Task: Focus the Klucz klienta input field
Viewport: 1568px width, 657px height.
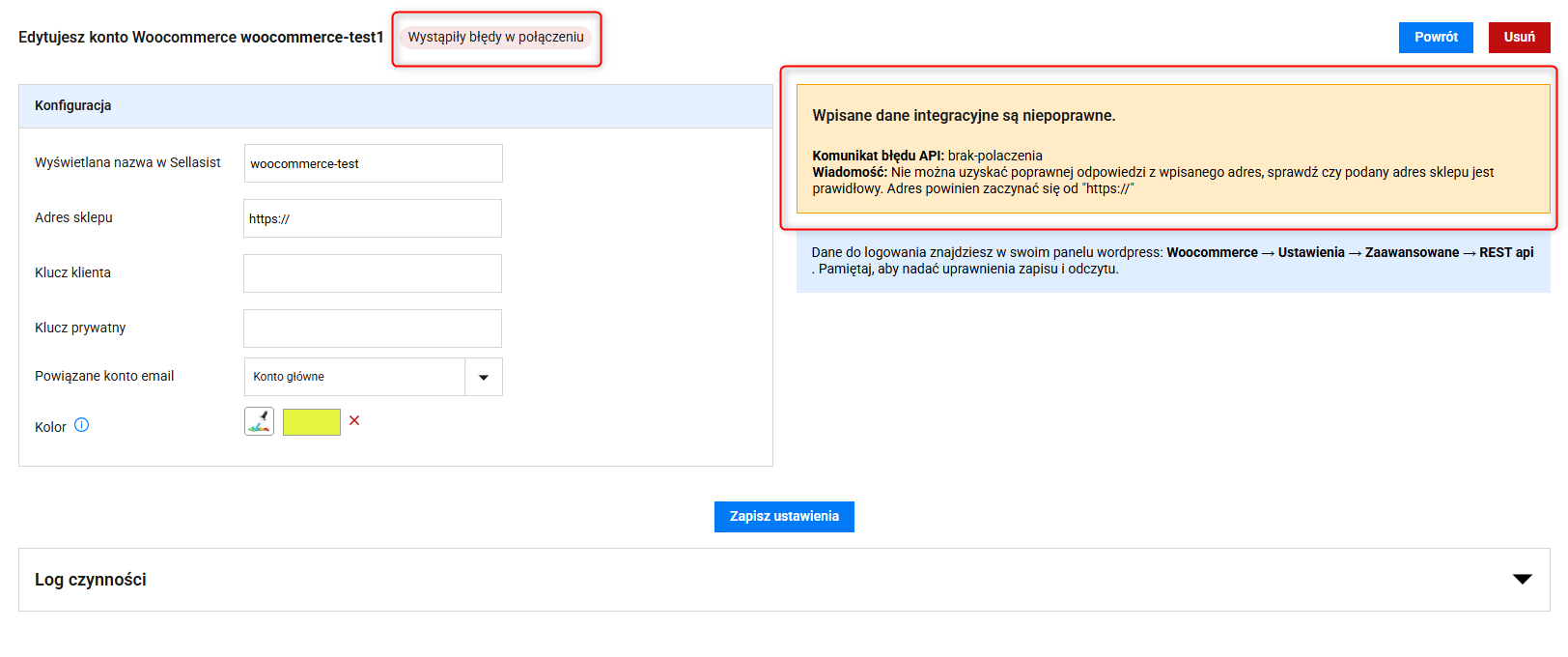Action: [x=373, y=273]
